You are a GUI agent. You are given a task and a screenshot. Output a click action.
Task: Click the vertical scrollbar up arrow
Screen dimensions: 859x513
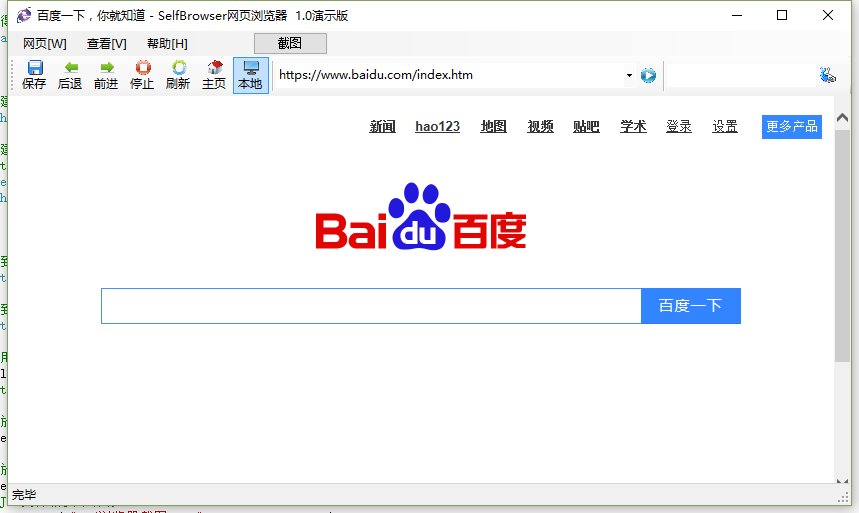842,117
